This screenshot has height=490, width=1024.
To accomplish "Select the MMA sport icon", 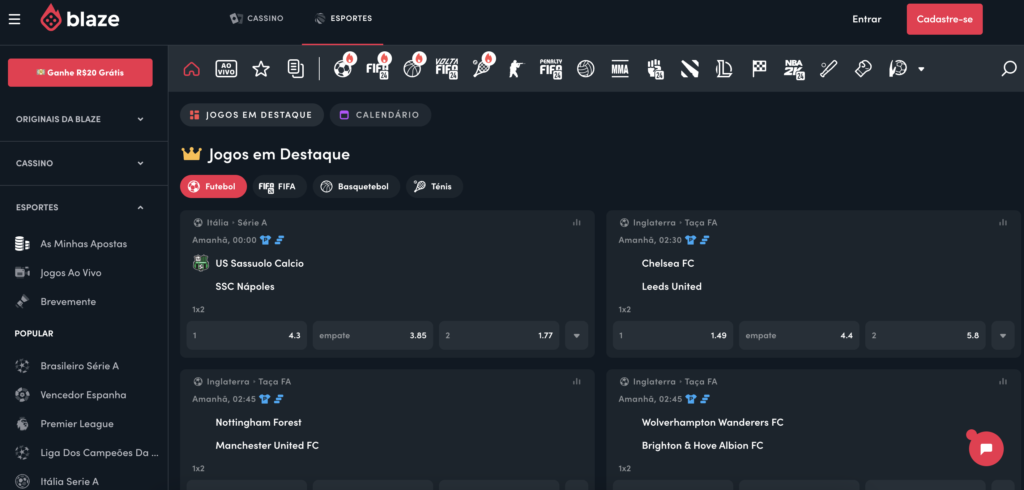I will point(620,69).
